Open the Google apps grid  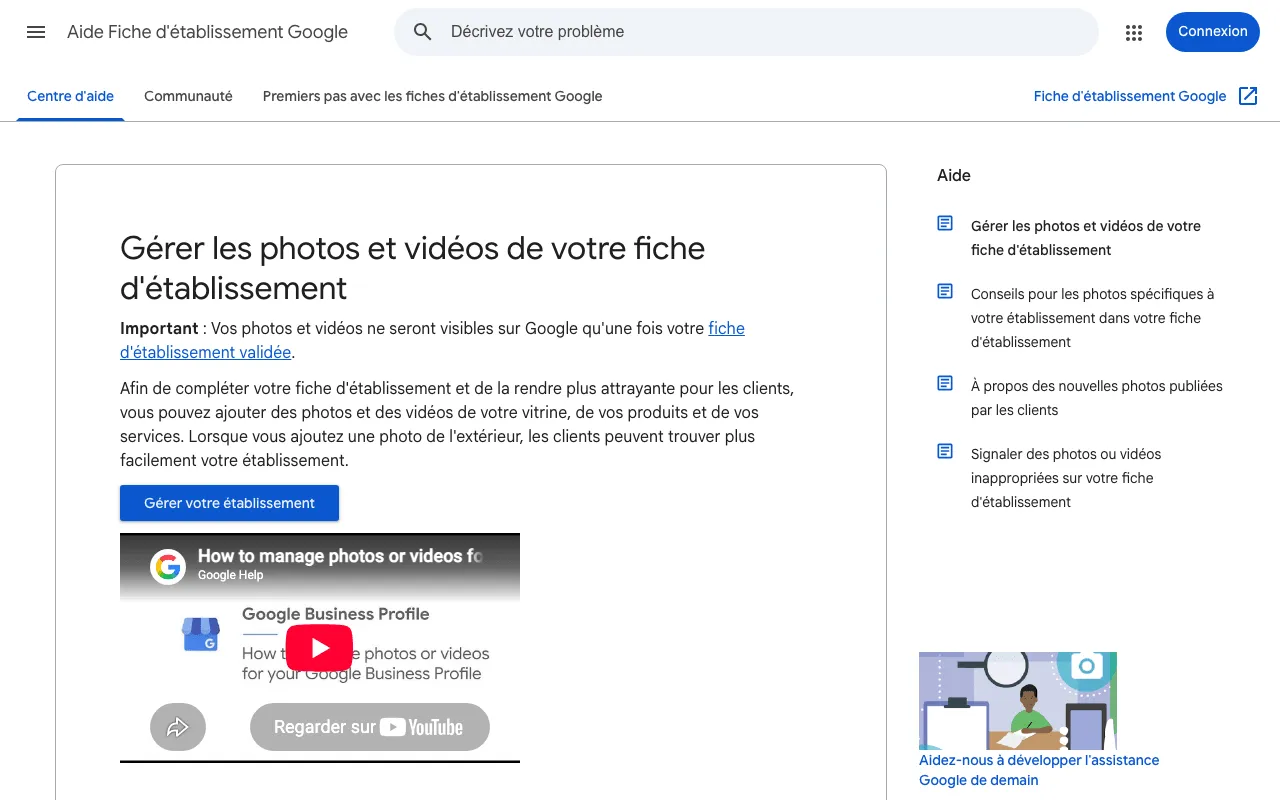pyautogui.click(x=1133, y=33)
